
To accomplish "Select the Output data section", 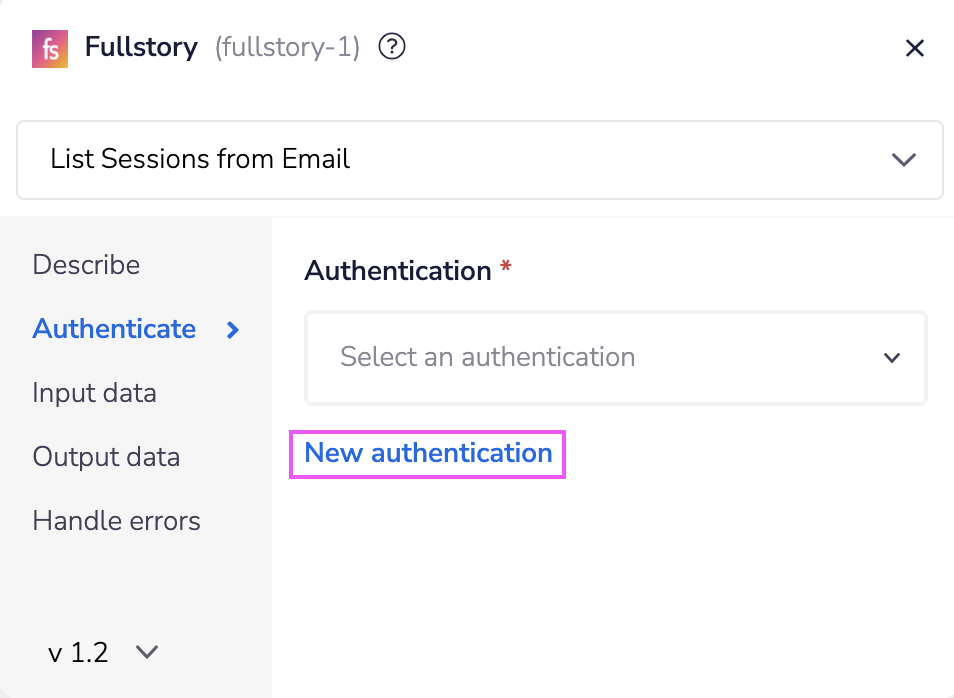I will 106,457.
